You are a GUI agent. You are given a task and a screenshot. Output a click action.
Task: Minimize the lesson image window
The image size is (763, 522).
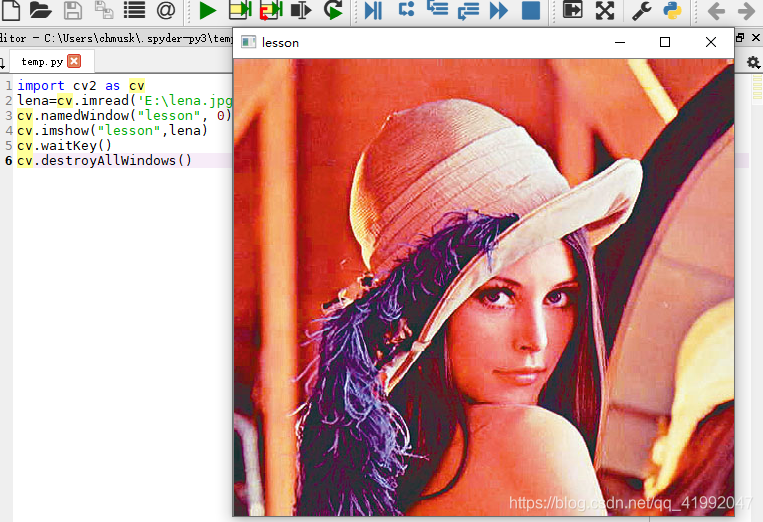click(x=620, y=42)
